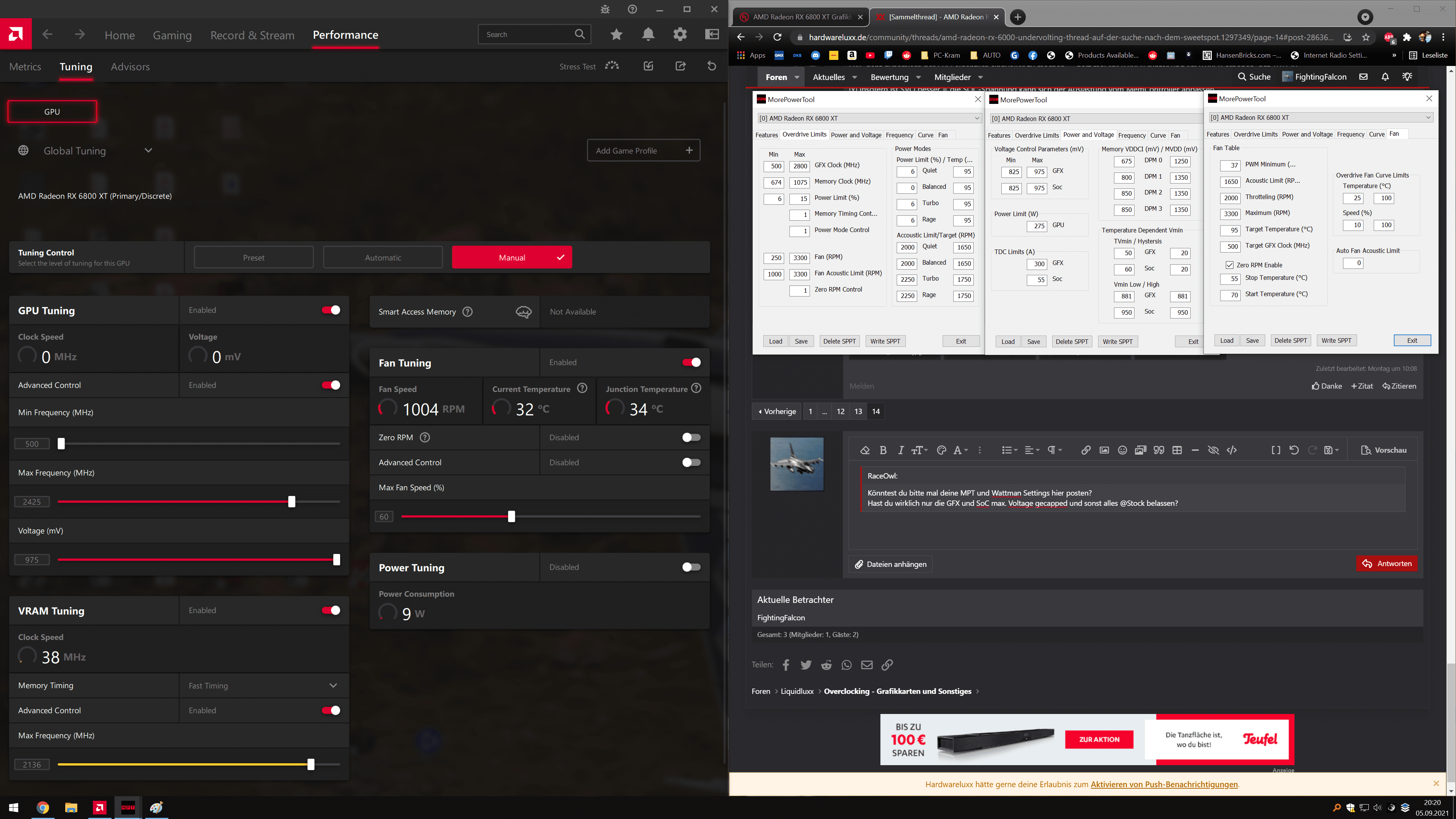Toggle the VRAM Tuning Enabled switch
This screenshot has height=819, width=1456.
click(x=331, y=610)
